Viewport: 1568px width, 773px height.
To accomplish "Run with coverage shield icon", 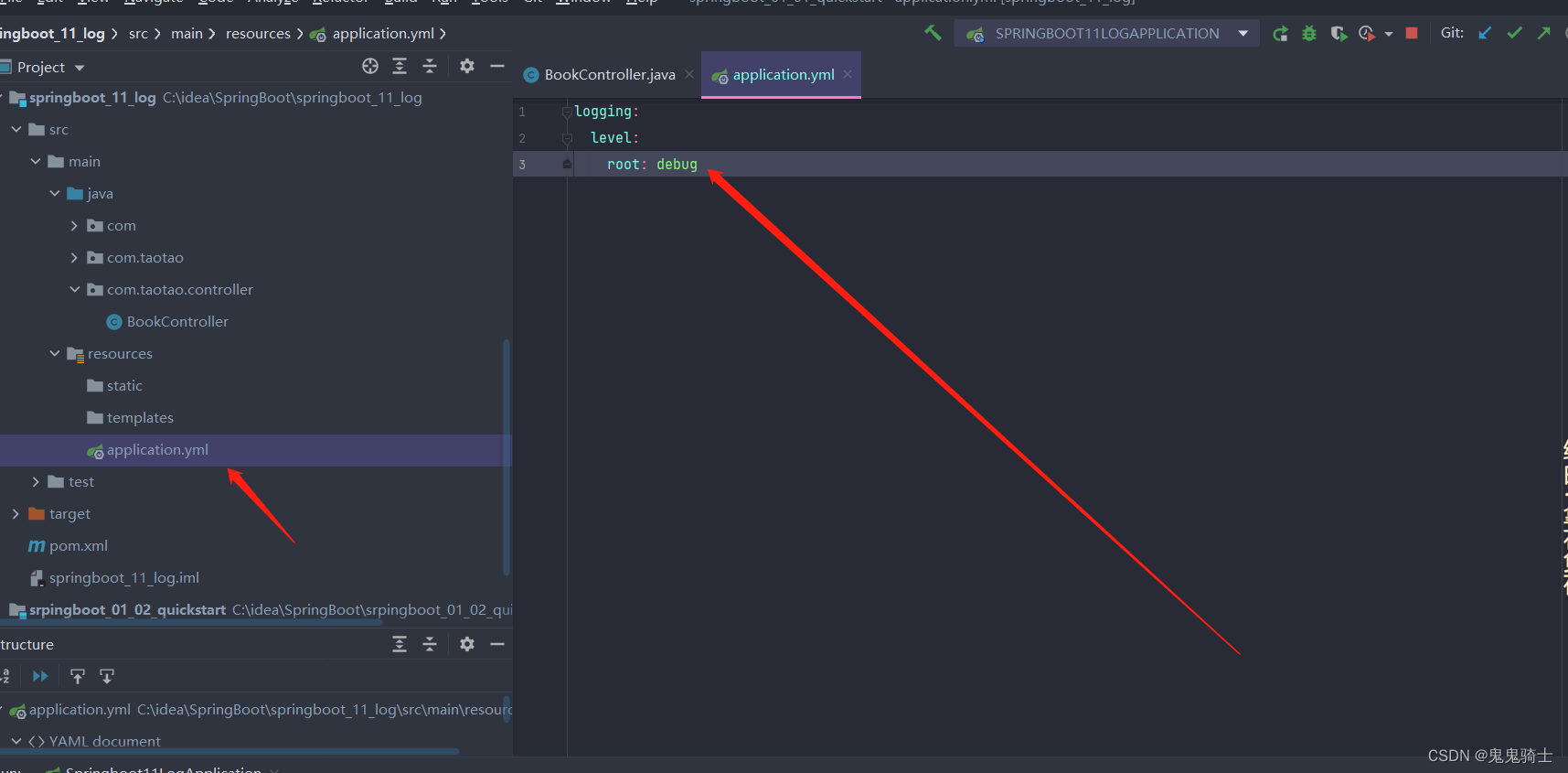I will click(1339, 34).
